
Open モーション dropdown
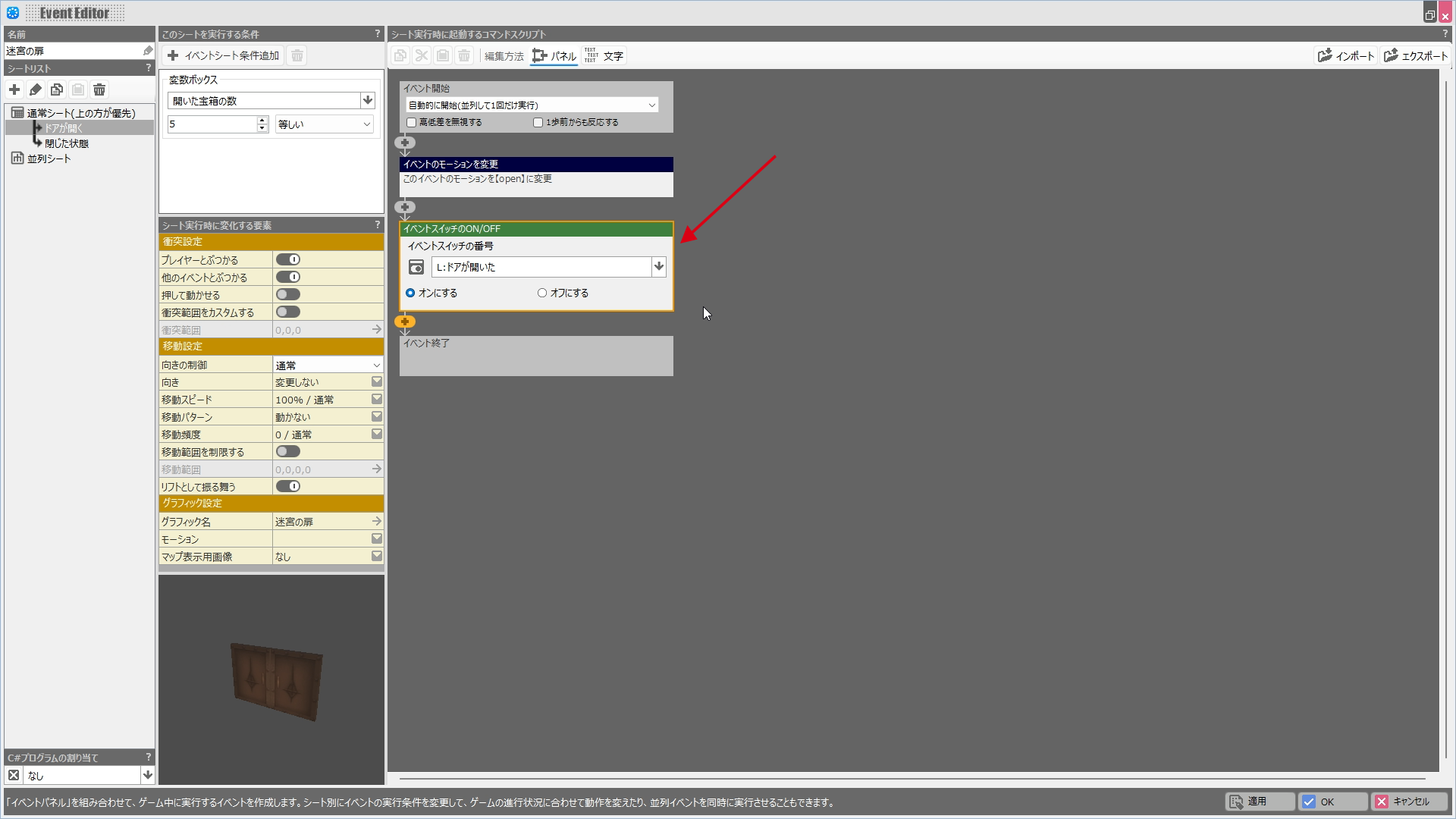pyautogui.click(x=377, y=538)
